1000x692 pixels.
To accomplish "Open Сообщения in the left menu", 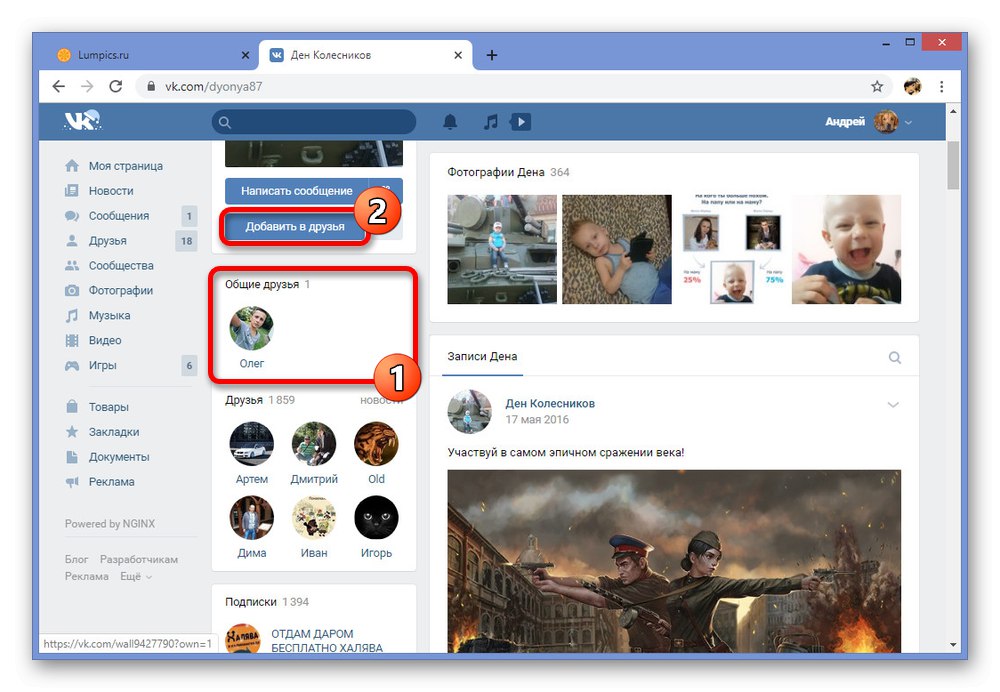I will (119, 216).
